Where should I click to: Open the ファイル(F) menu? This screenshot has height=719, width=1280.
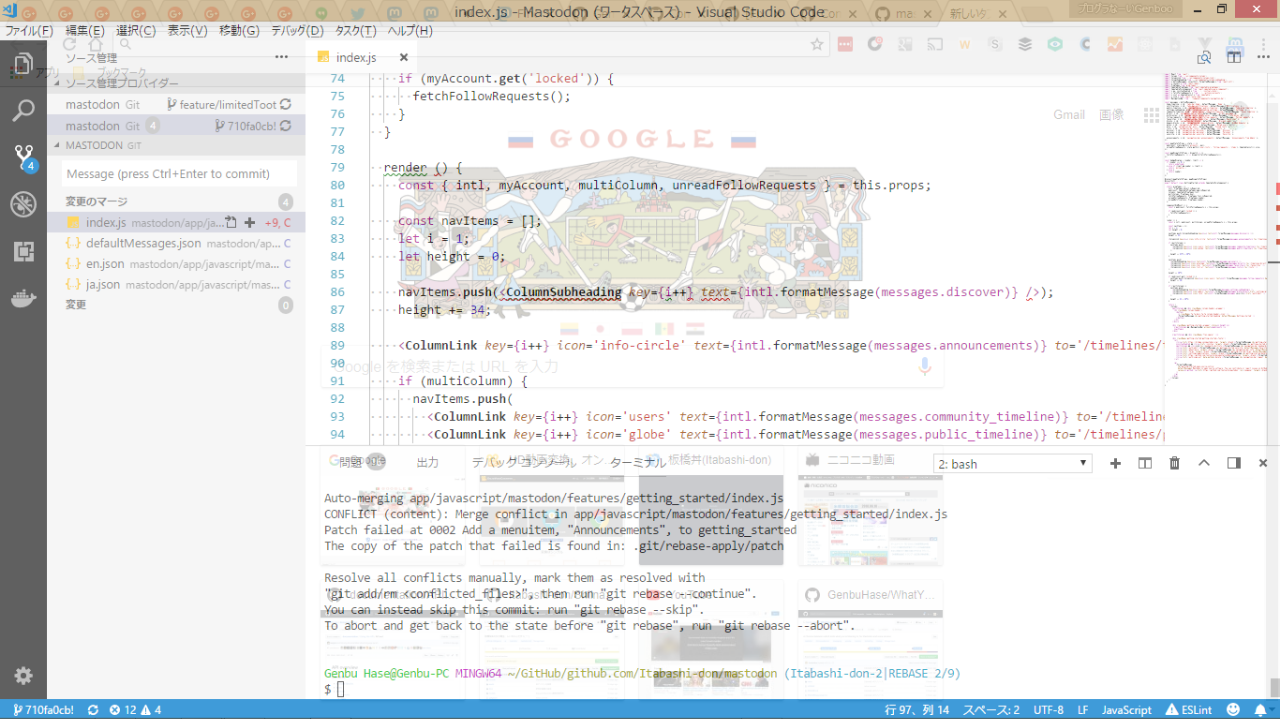tap(29, 31)
